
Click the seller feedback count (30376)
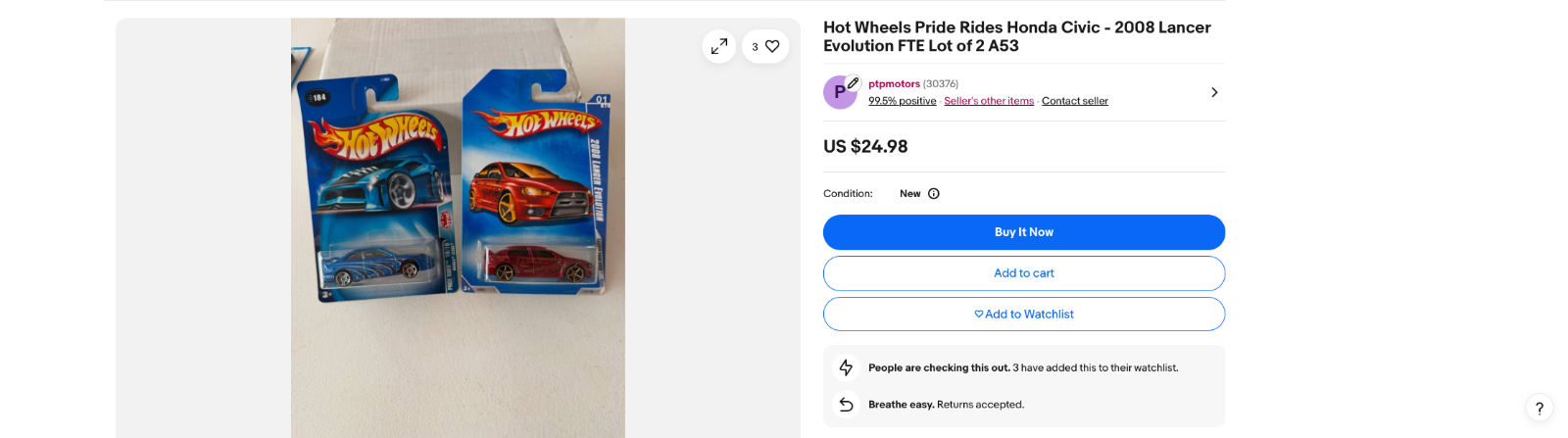941,84
